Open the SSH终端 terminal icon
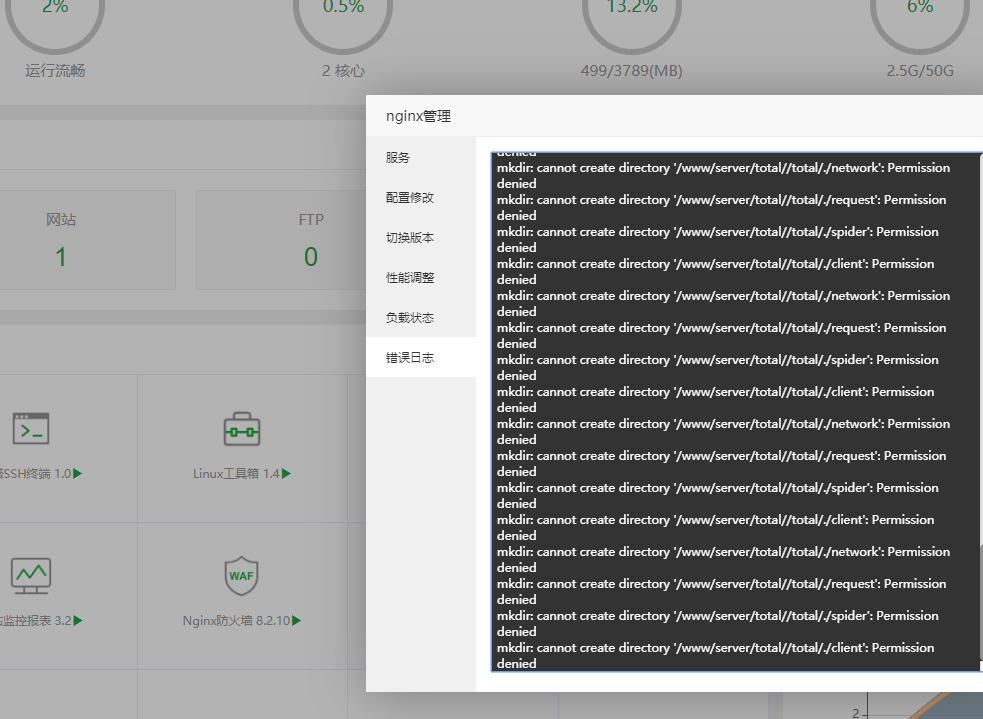 coord(30,429)
